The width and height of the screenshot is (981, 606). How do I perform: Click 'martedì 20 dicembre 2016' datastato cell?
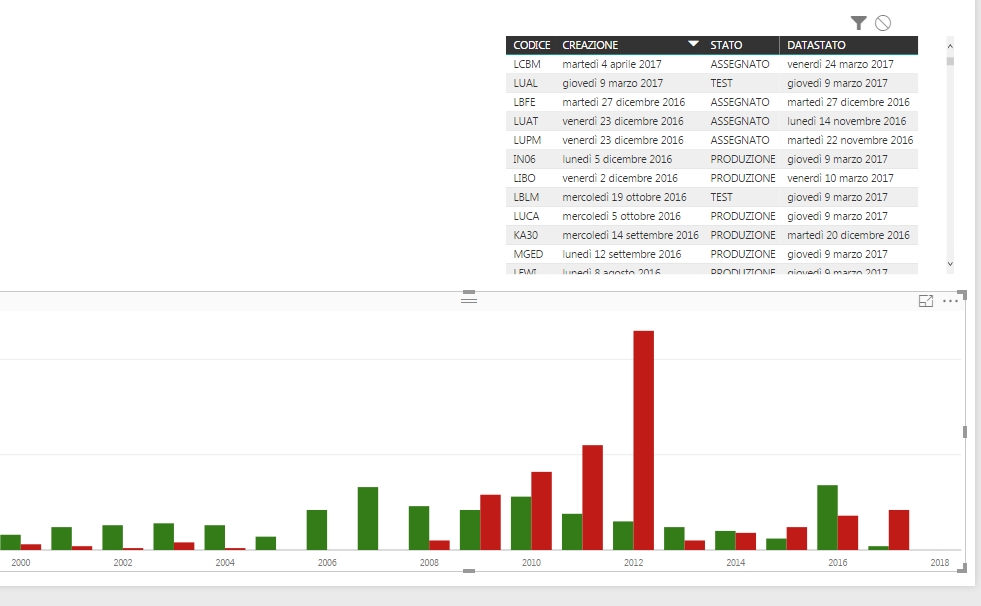(848, 235)
